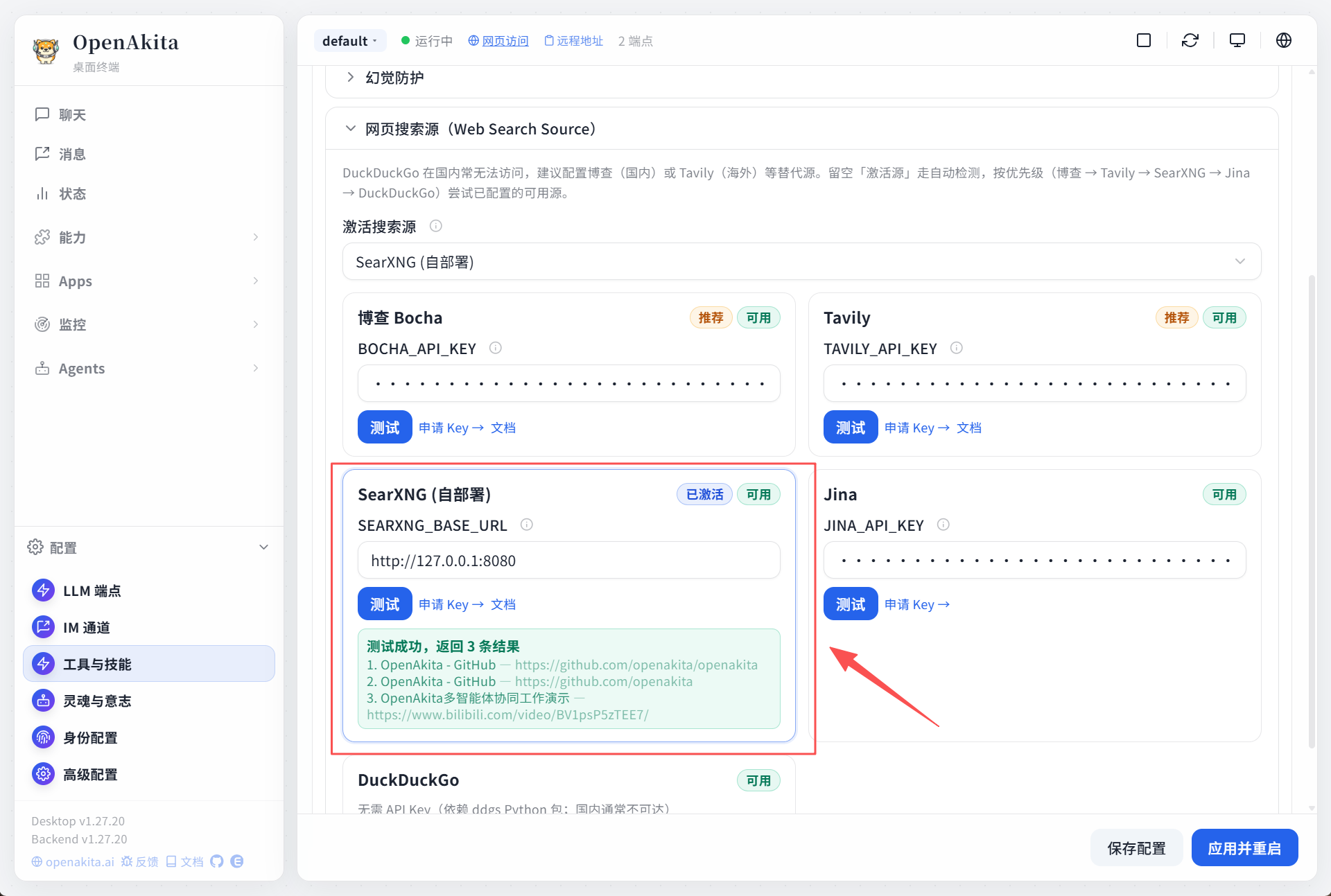Click the square window icon in top bar
This screenshot has width=1331, height=896.
click(1144, 40)
